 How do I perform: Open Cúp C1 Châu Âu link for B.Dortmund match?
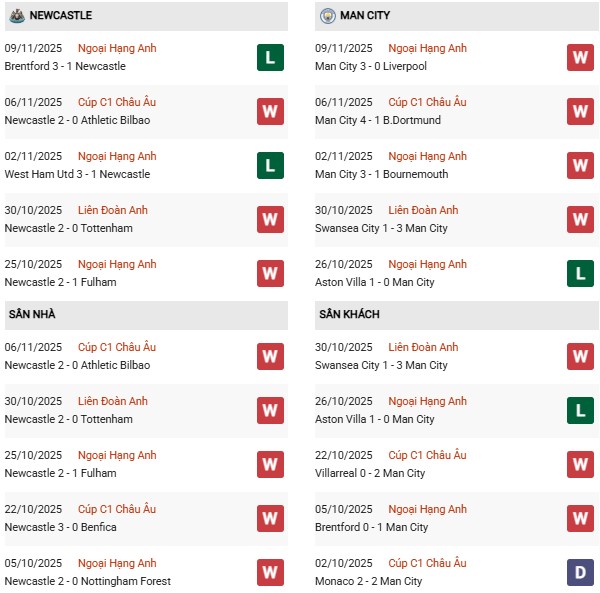(x=427, y=102)
